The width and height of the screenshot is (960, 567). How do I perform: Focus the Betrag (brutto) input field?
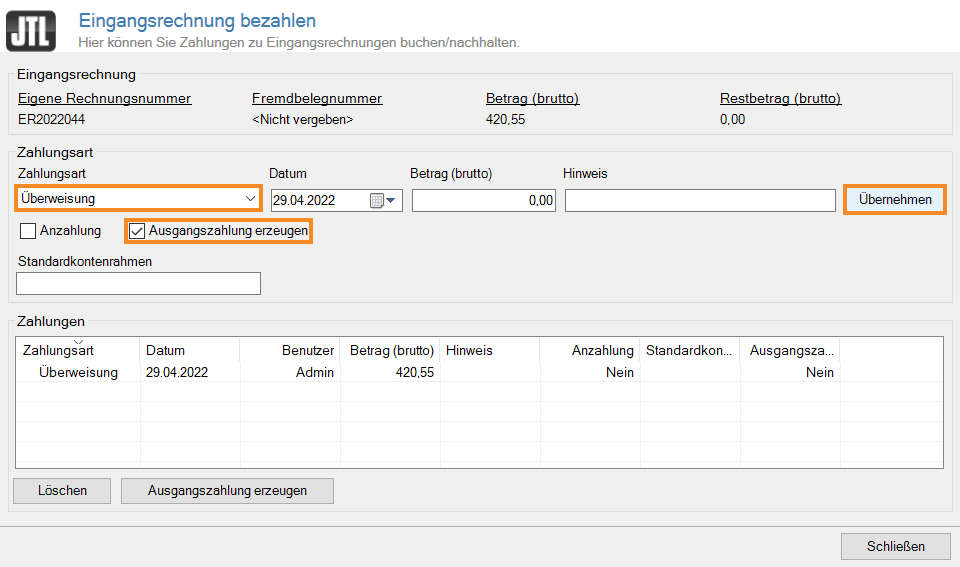tap(484, 200)
